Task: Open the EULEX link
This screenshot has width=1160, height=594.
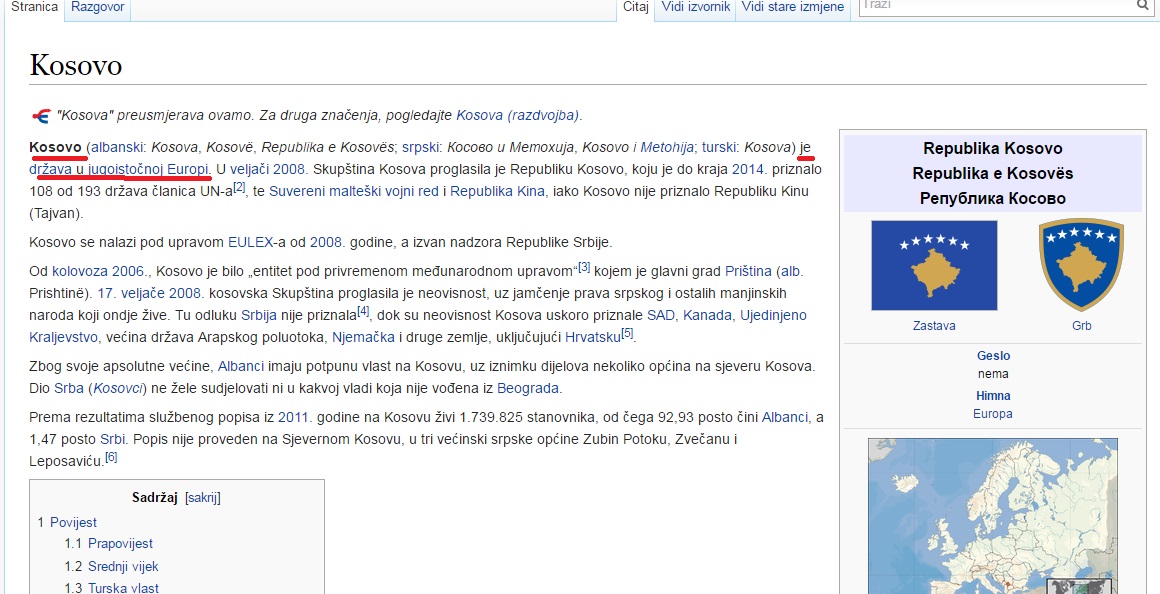Action: [252, 243]
